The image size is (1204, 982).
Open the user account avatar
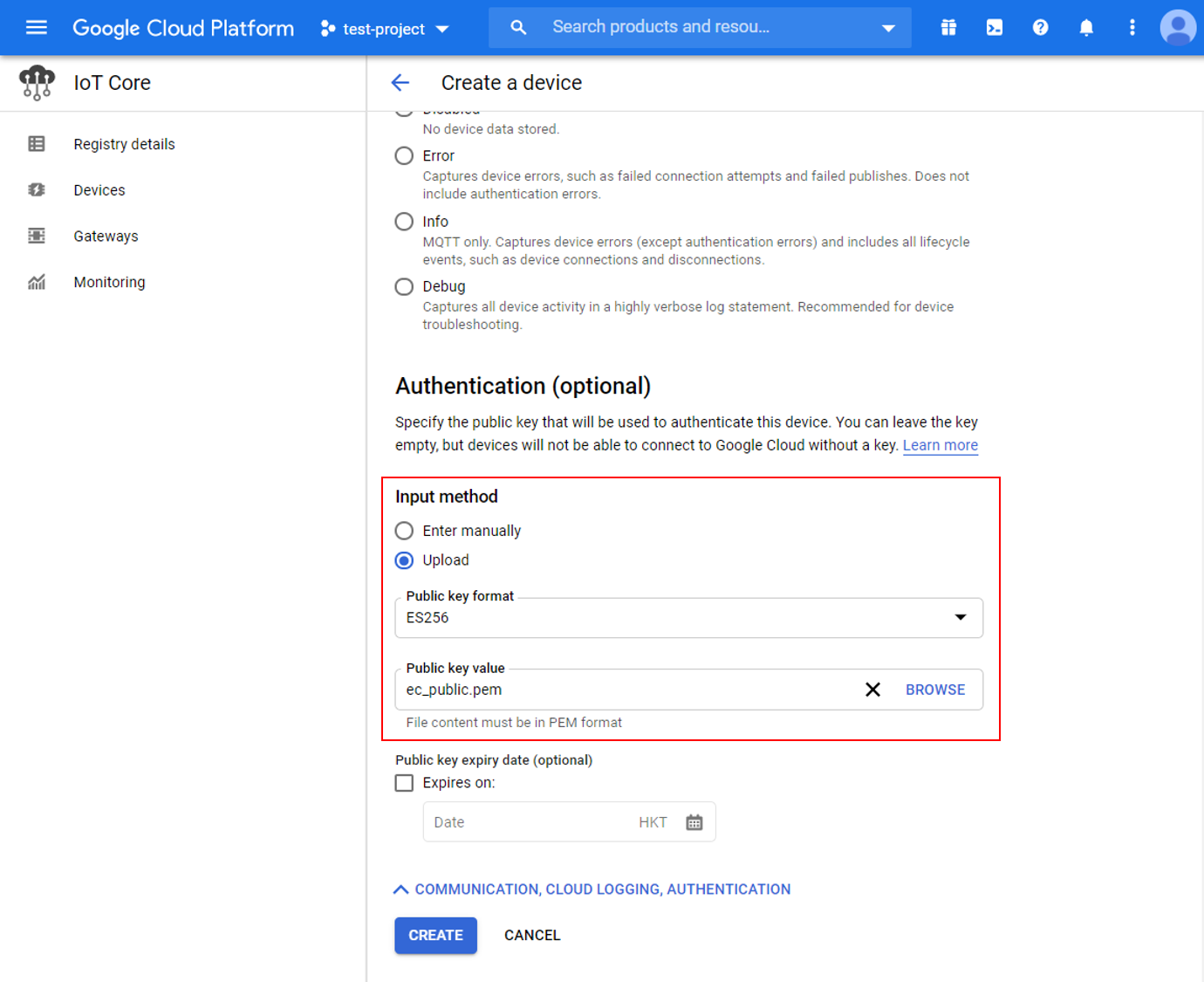(1178, 28)
